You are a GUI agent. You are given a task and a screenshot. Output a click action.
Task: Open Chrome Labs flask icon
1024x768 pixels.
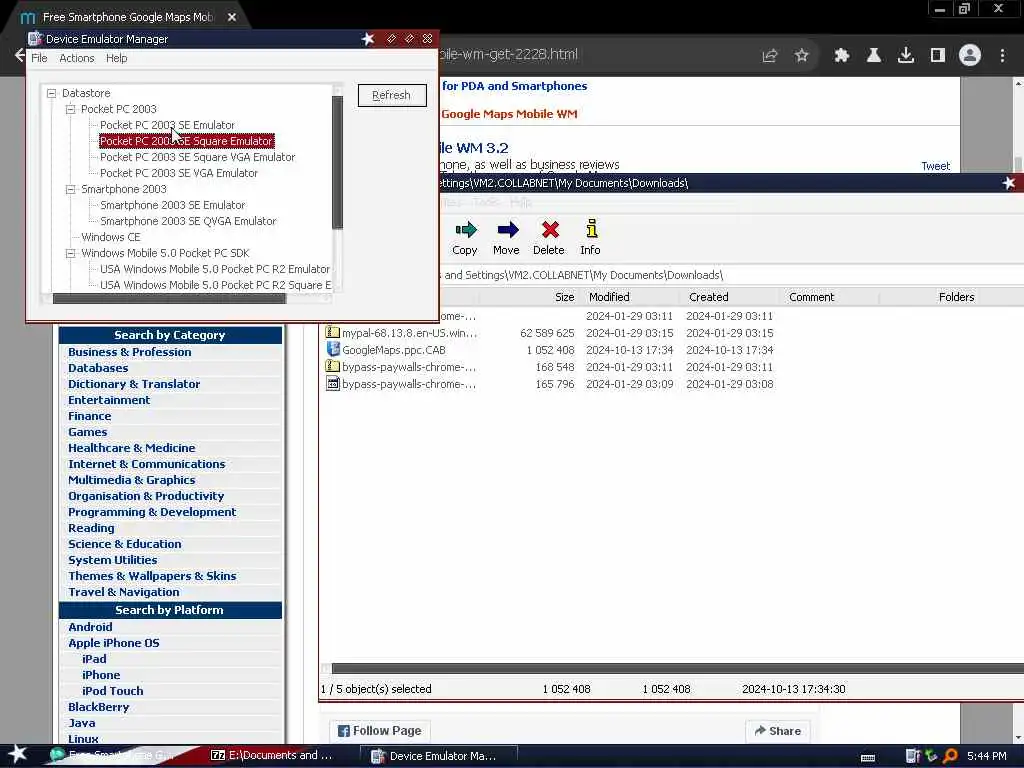pyautogui.click(x=873, y=56)
